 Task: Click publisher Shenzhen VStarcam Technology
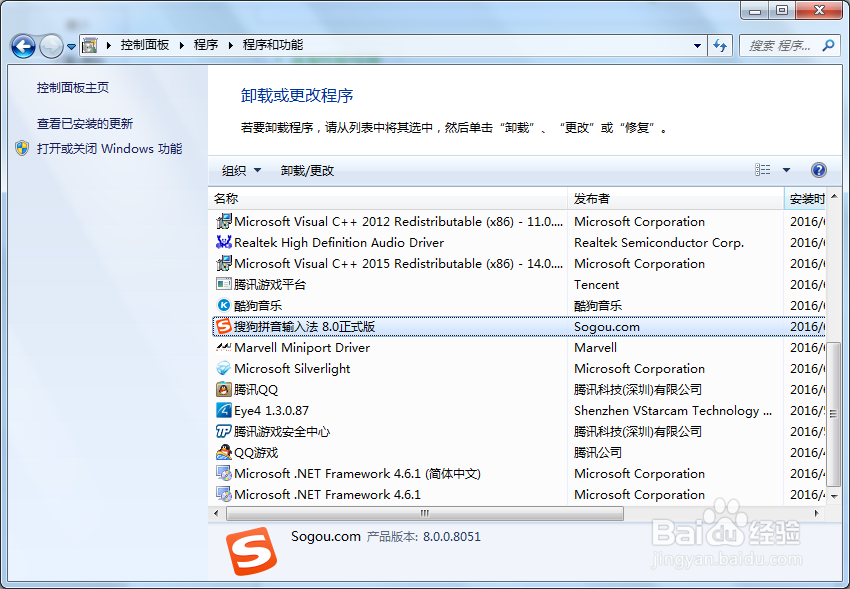[x=673, y=411]
